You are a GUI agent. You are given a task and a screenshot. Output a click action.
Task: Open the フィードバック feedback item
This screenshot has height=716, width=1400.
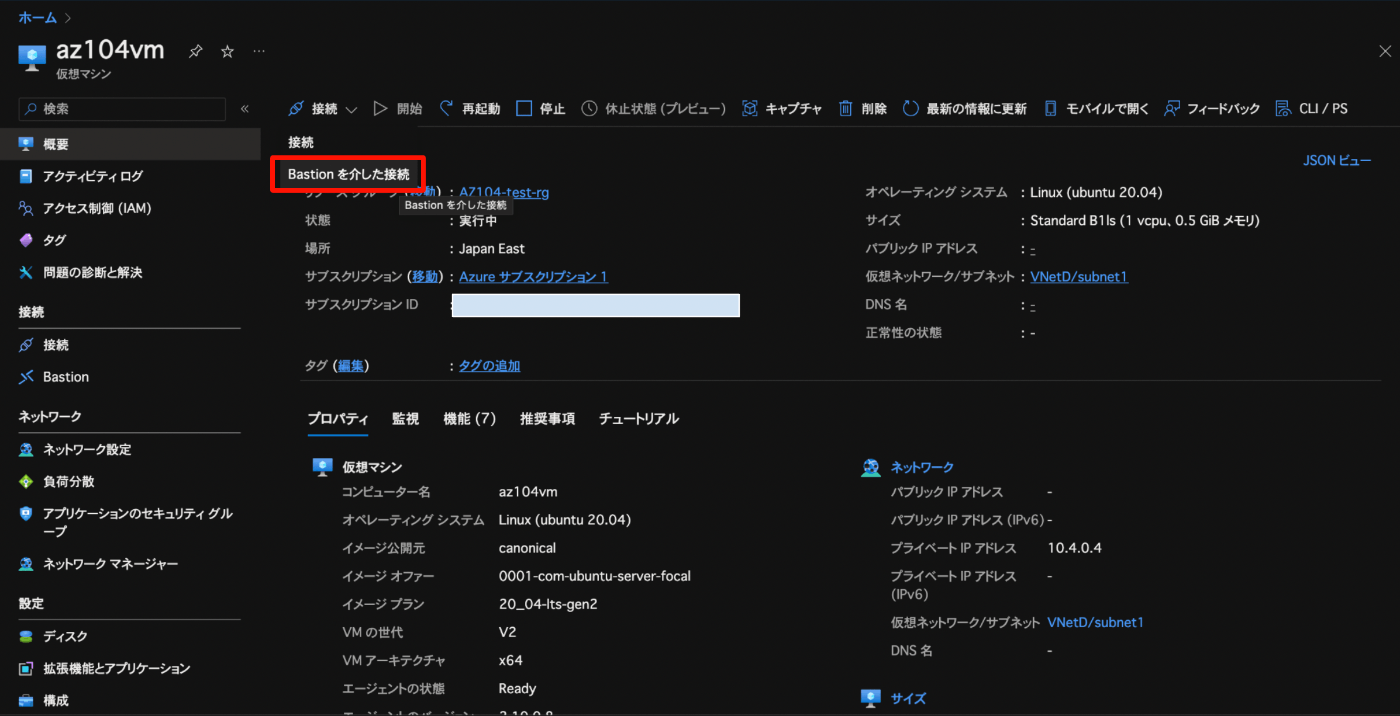click(x=1212, y=109)
